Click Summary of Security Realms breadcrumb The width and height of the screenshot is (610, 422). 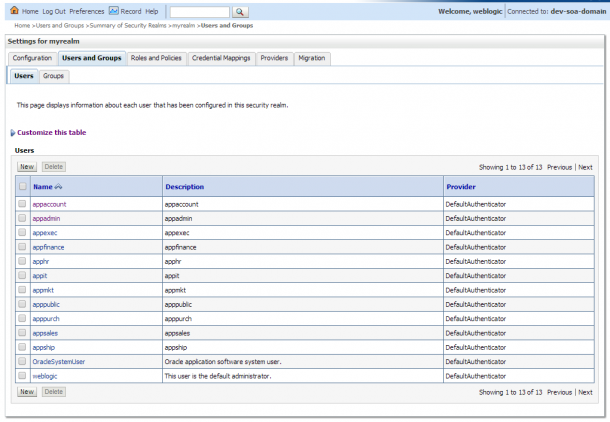click(x=128, y=26)
